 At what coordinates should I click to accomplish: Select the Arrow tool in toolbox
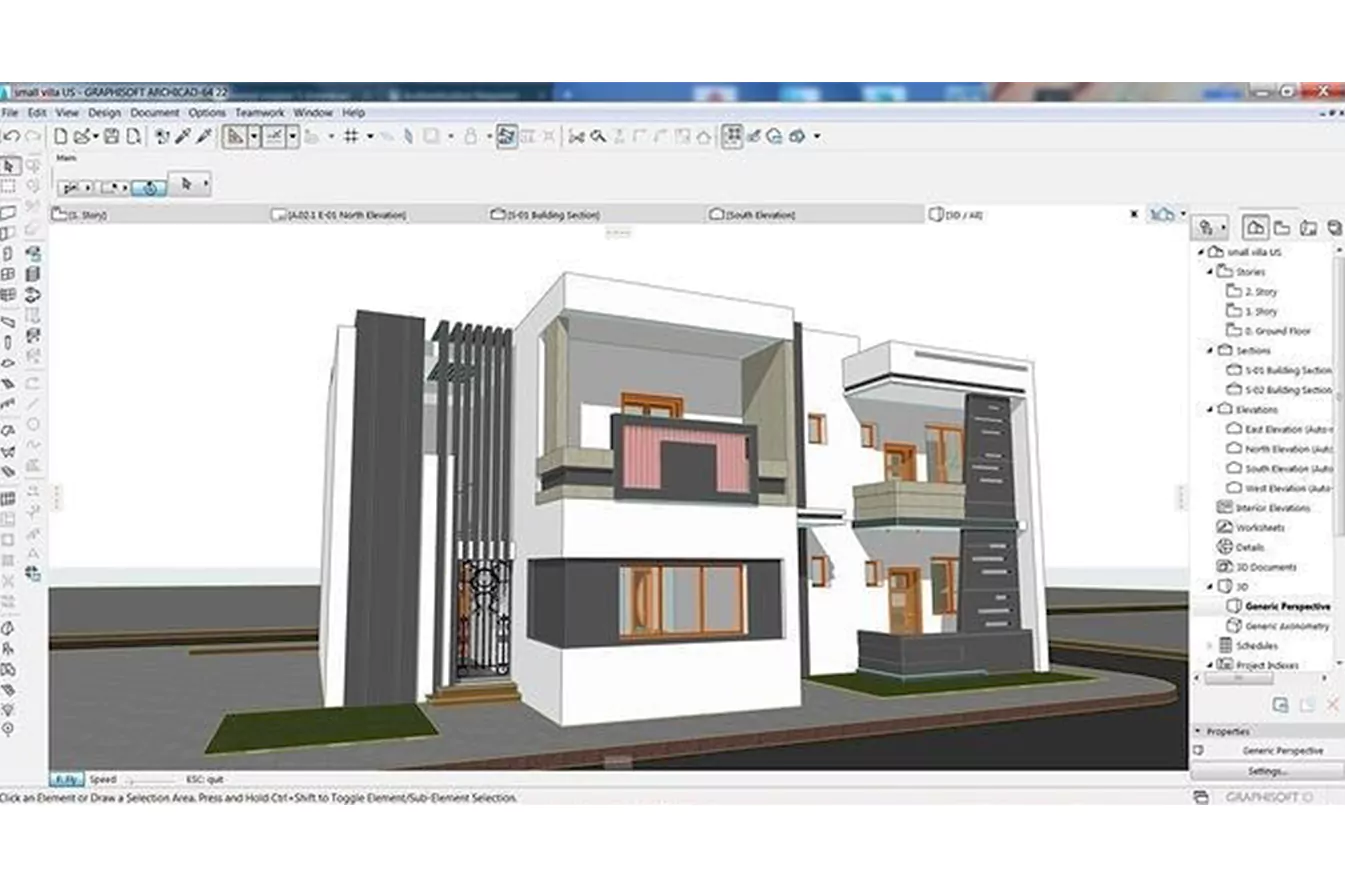click(9, 166)
